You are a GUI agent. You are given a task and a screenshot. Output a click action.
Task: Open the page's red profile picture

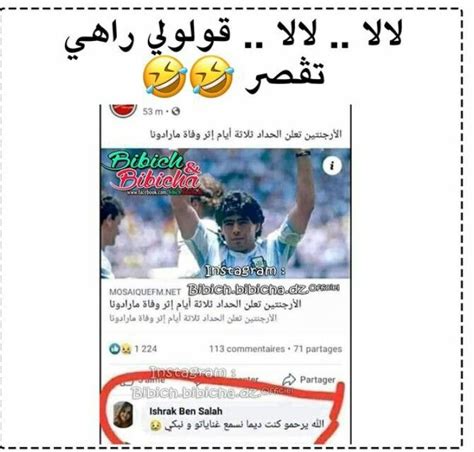click(x=123, y=111)
